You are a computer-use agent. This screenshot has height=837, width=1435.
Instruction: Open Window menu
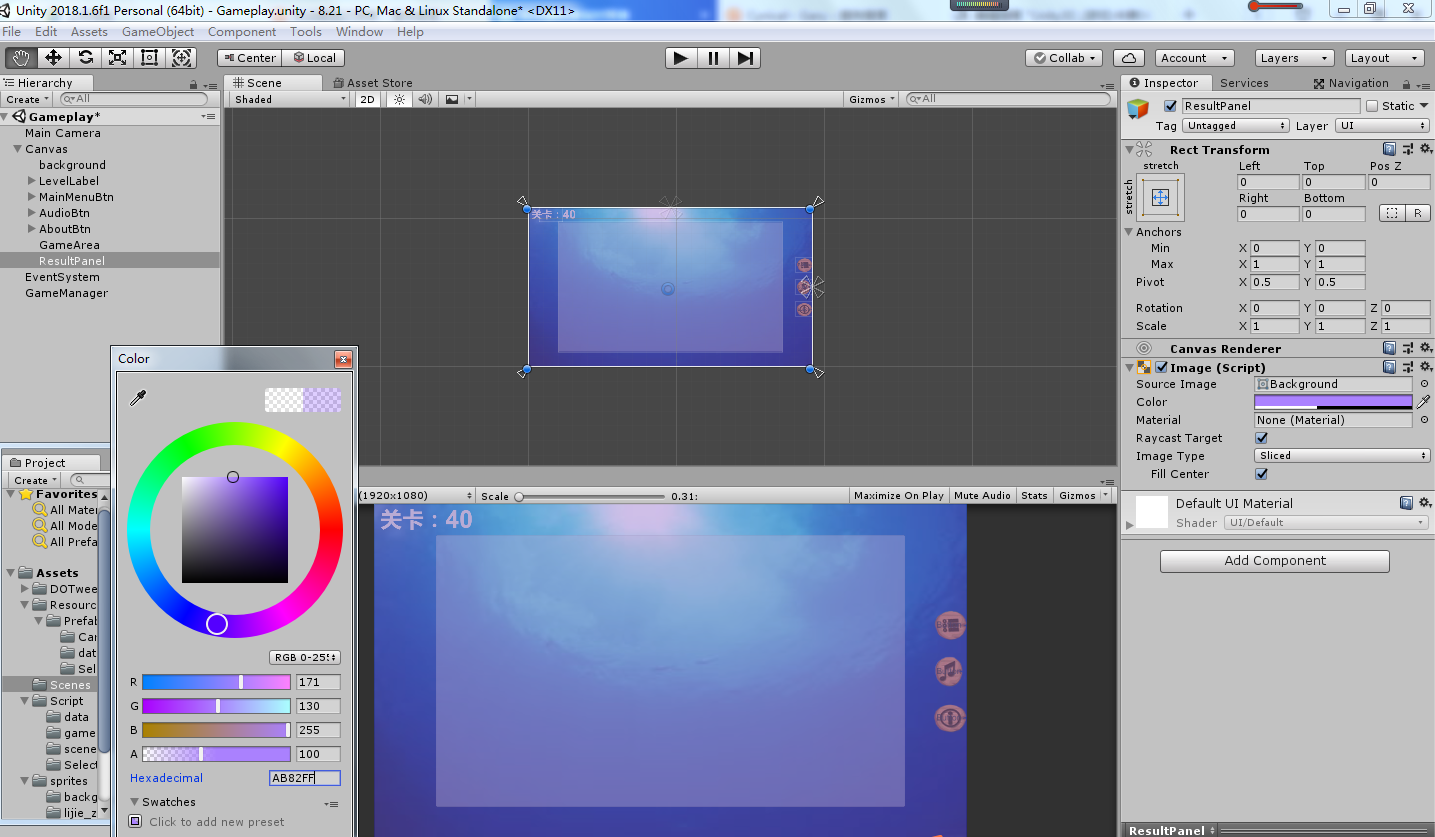click(359, 32)
